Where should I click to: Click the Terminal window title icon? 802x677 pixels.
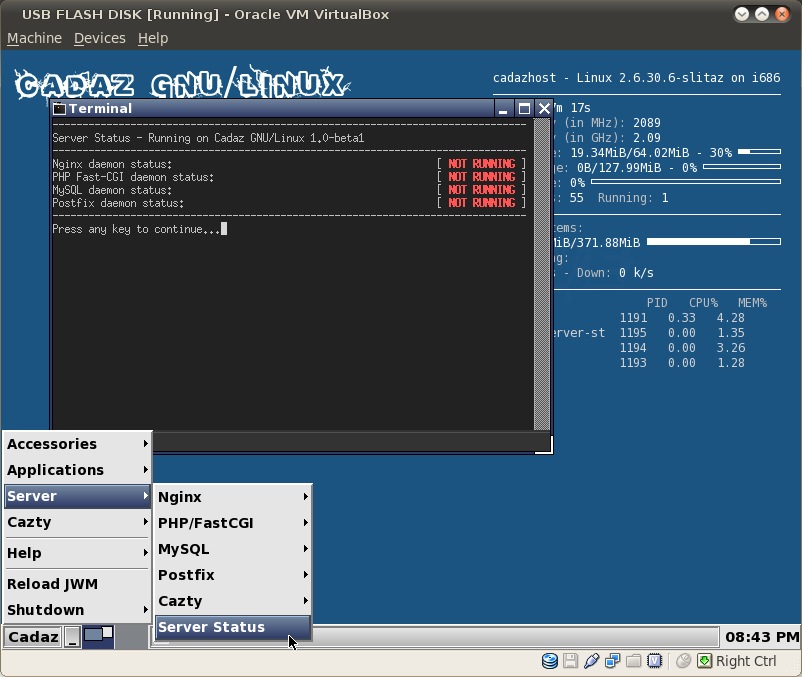[x=59, y=109]
